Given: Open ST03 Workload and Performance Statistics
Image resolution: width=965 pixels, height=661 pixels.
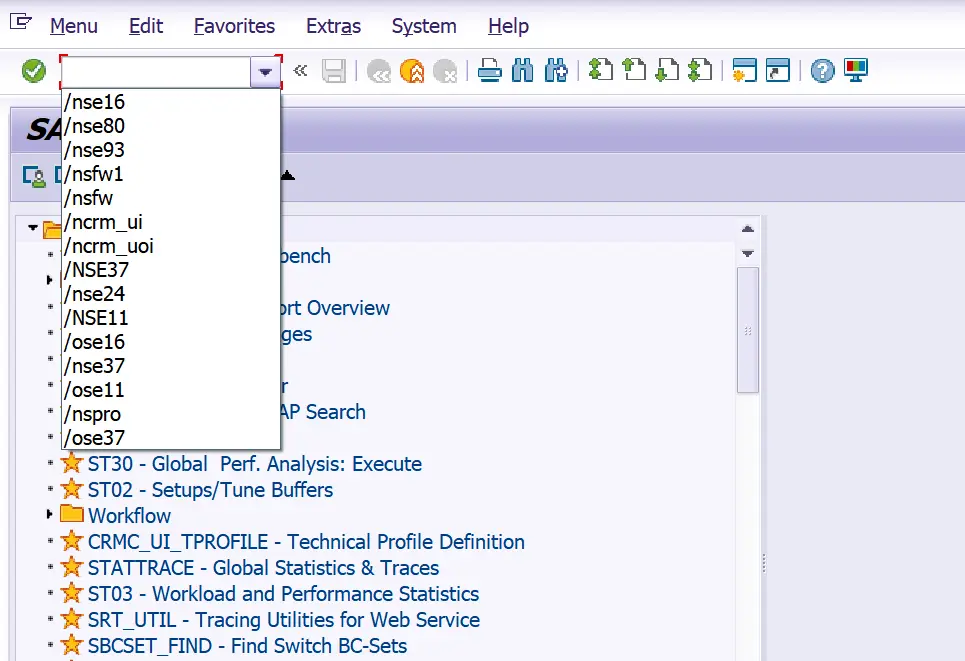Looking at the screenshot, I should pyautogui.click(x=284, y=593).
